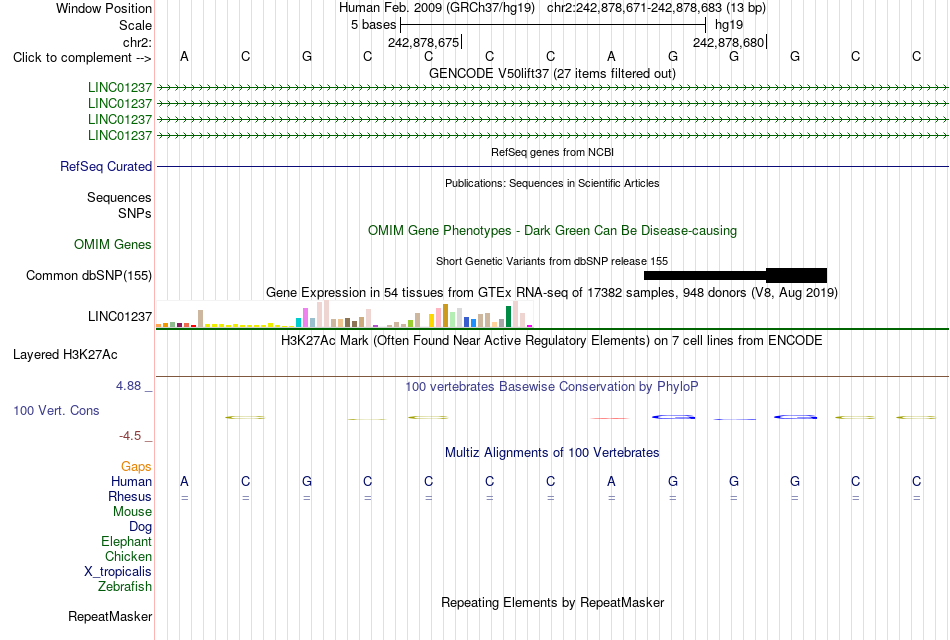Click the LINC01237 label beside the GTEx chart
Screen dimensions: 950x640
119,316
